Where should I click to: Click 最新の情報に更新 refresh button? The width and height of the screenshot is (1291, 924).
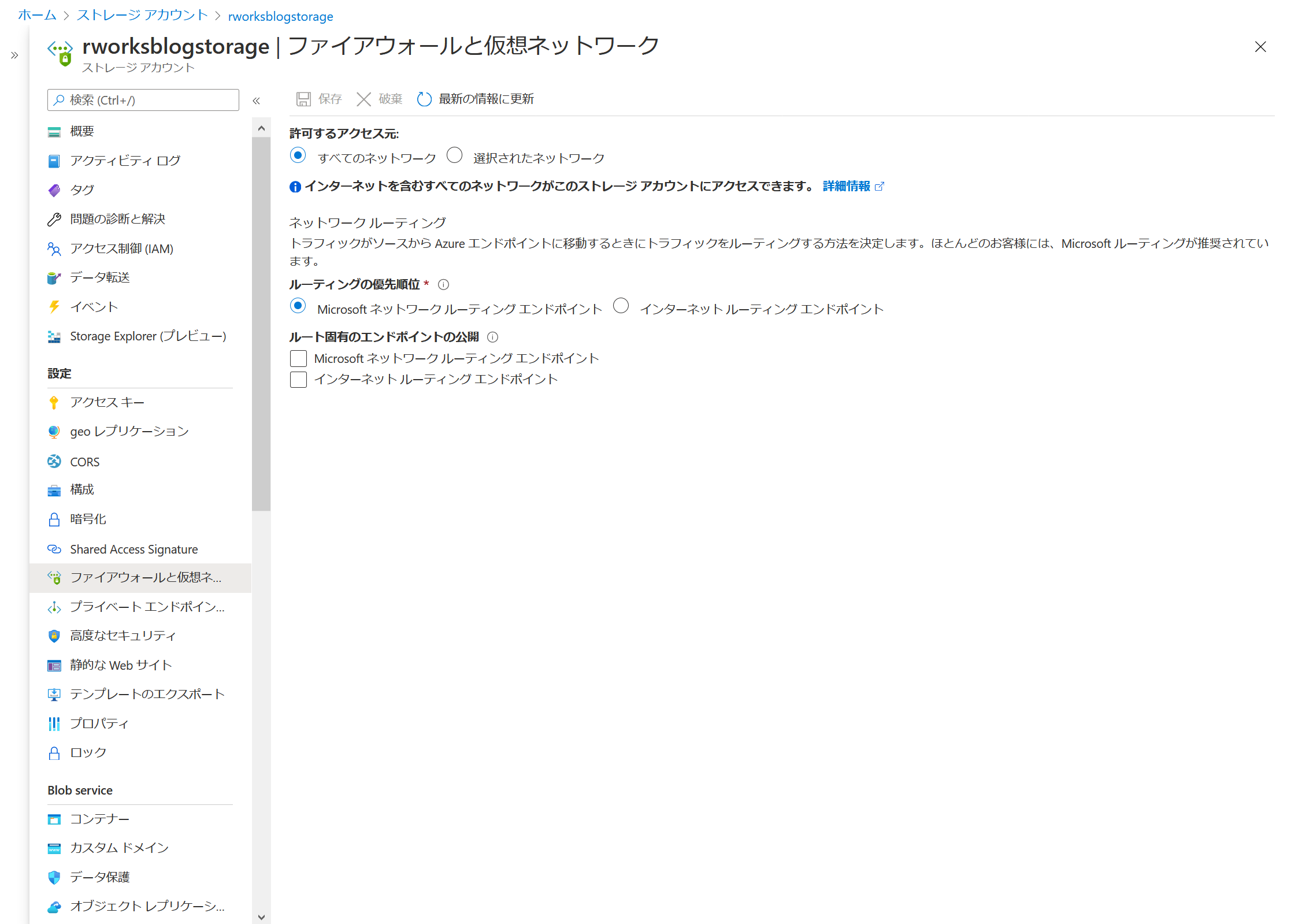click(476, 99)
